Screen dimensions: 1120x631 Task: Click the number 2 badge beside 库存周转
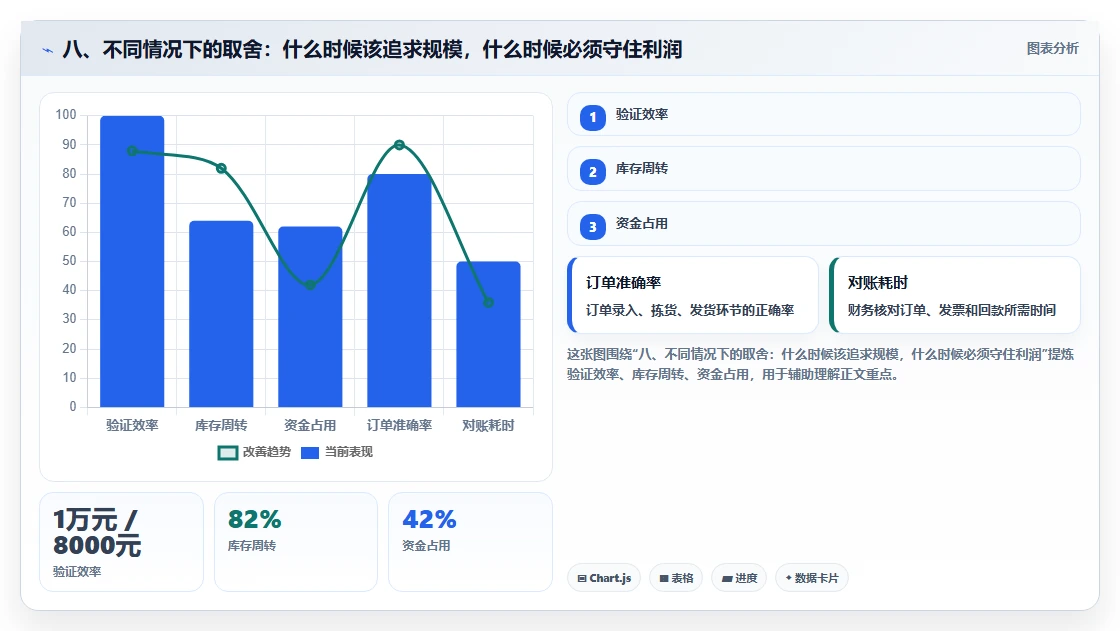point(592,172)
